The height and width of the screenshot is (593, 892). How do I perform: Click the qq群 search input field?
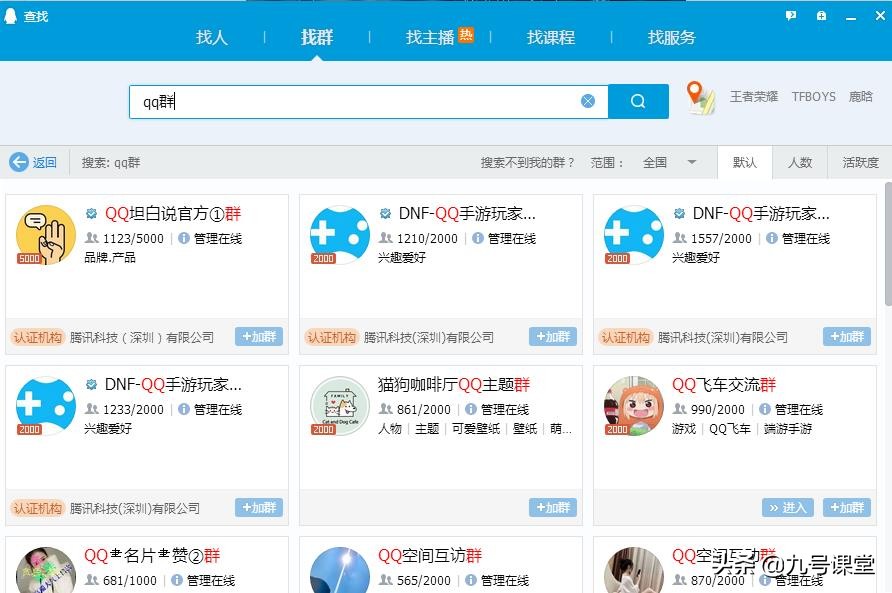350,101
